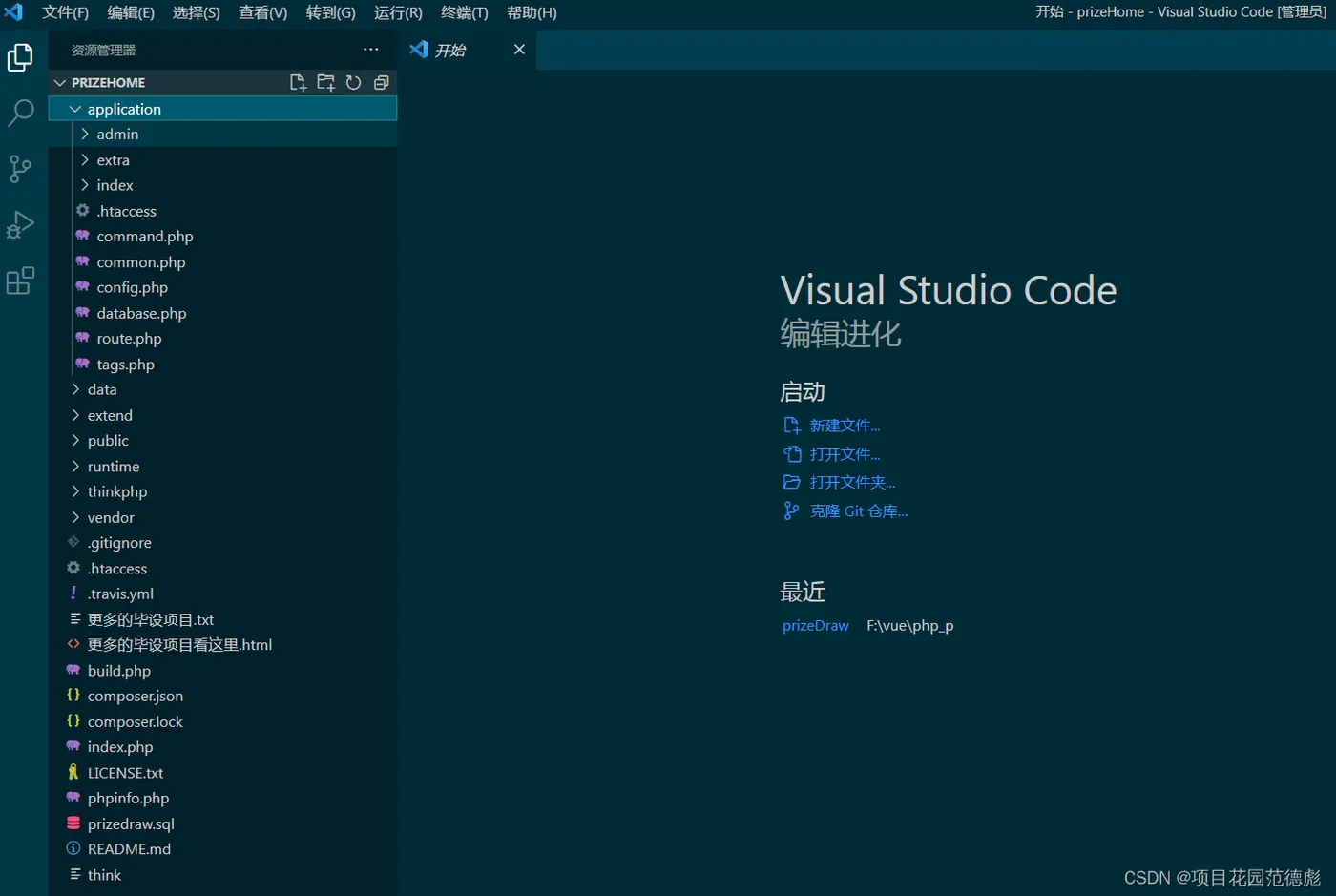The height and width of the screenshot is (896, 1336).
Task: Open the Run and Debug view
Action: [20, 225]
